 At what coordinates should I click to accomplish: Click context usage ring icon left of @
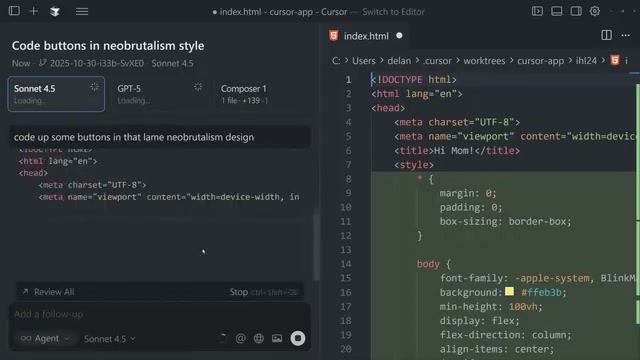[x=222, y=338]
